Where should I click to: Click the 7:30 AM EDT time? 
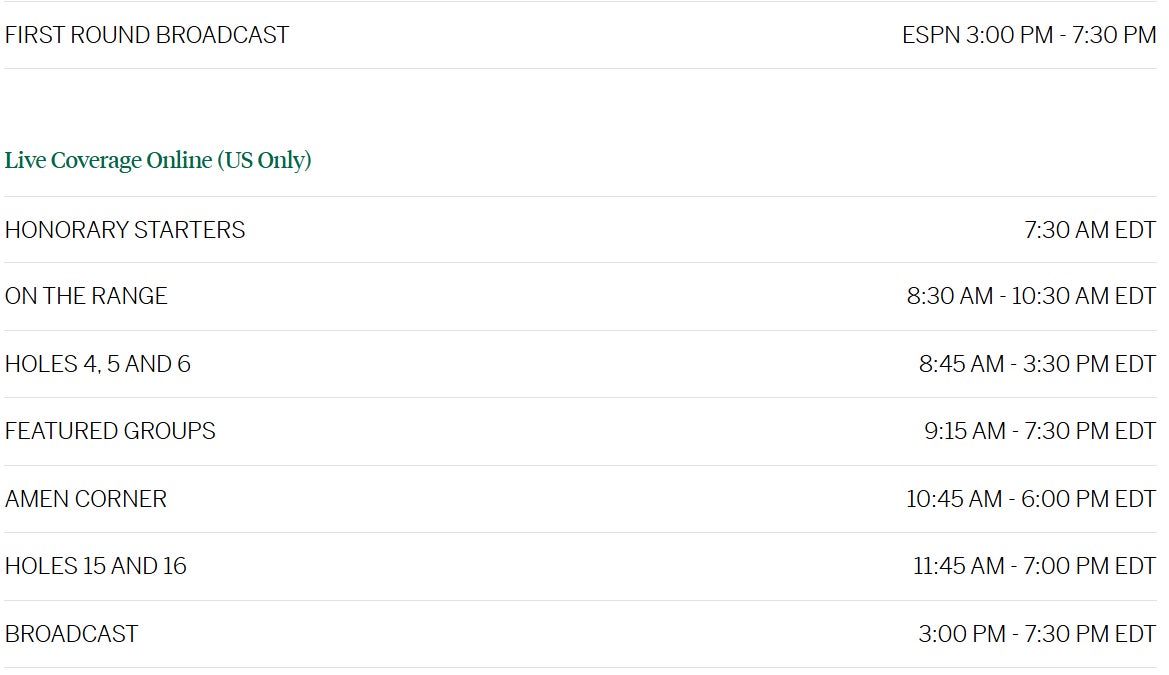(1090, 230)
